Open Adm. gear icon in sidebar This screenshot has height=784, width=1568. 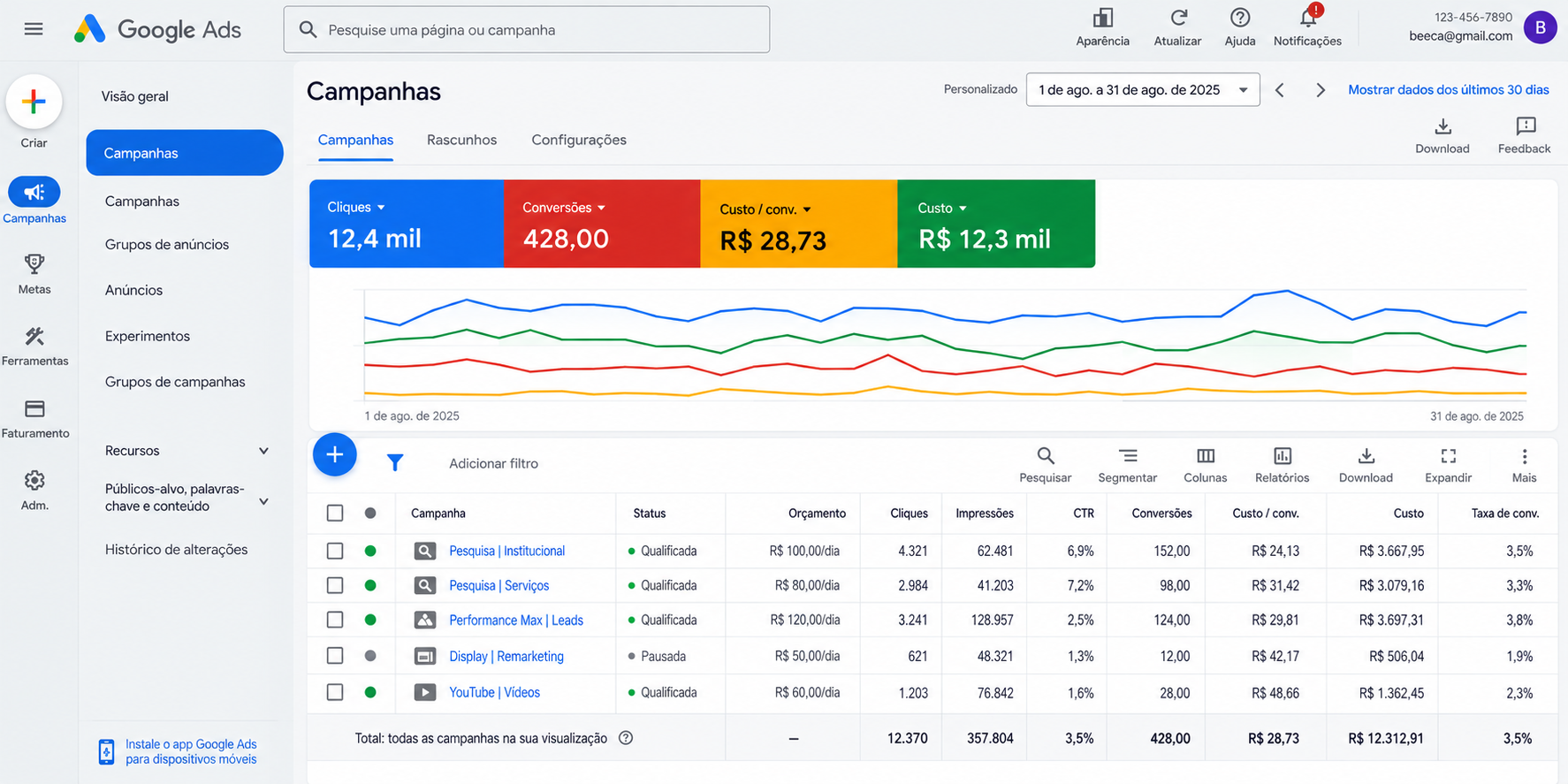[34, 480]
